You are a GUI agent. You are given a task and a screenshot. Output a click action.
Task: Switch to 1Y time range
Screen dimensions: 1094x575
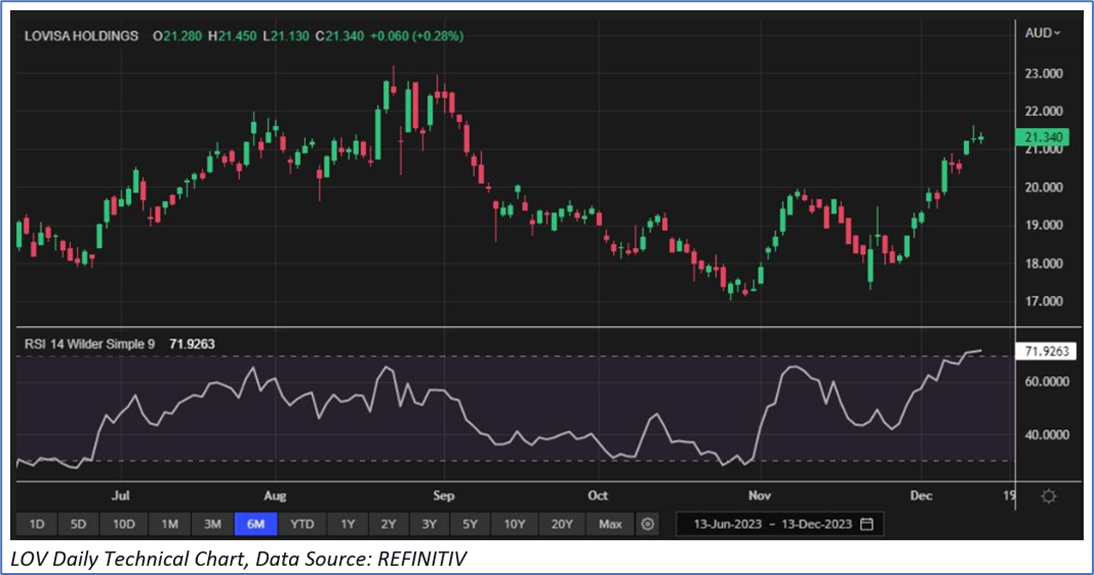[x=347, y=524]
